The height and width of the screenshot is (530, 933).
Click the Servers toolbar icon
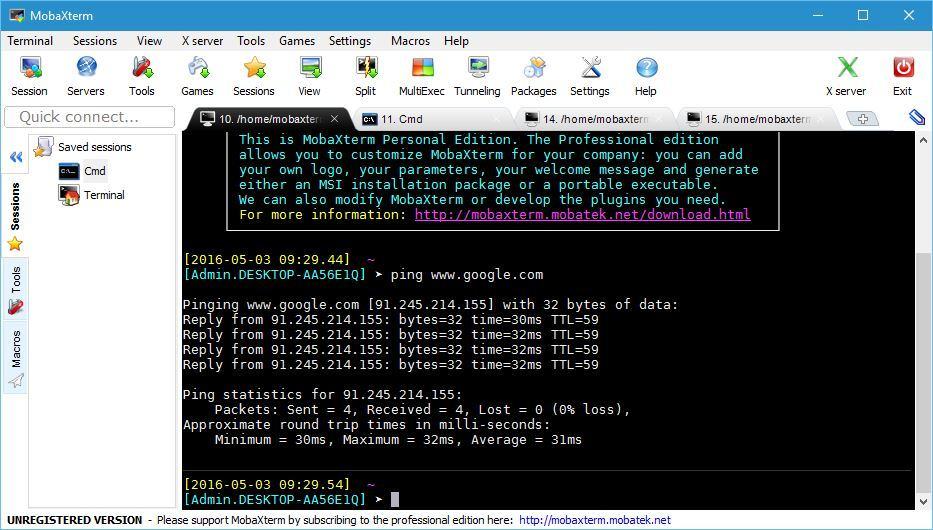[x=86, y=76]
